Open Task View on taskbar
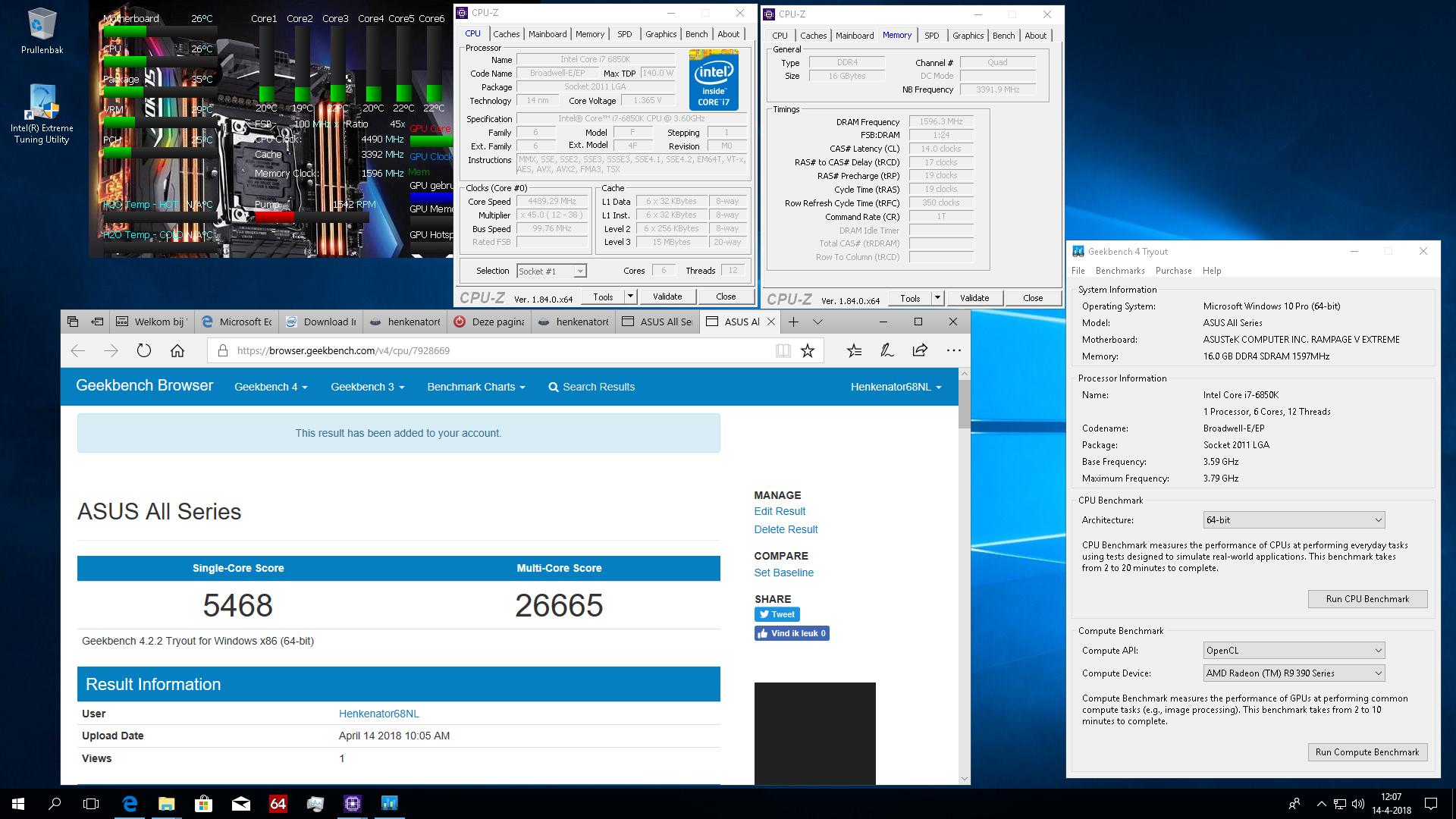 [91, 804]
